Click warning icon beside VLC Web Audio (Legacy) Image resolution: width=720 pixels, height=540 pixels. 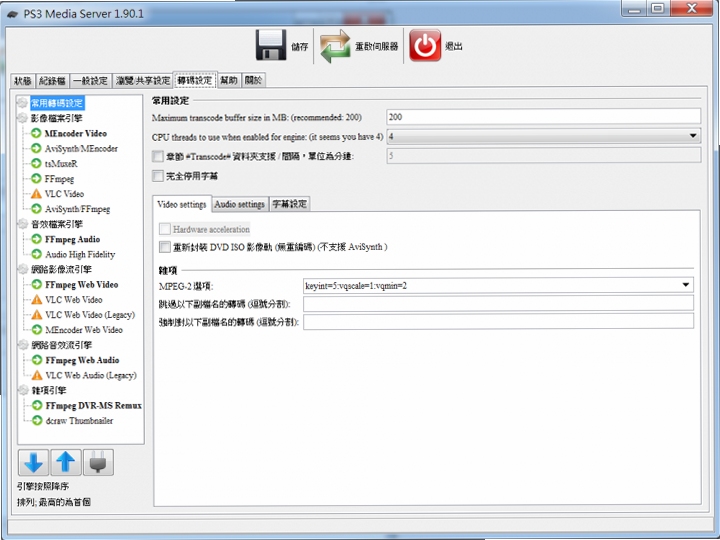[x=37, y=375]
